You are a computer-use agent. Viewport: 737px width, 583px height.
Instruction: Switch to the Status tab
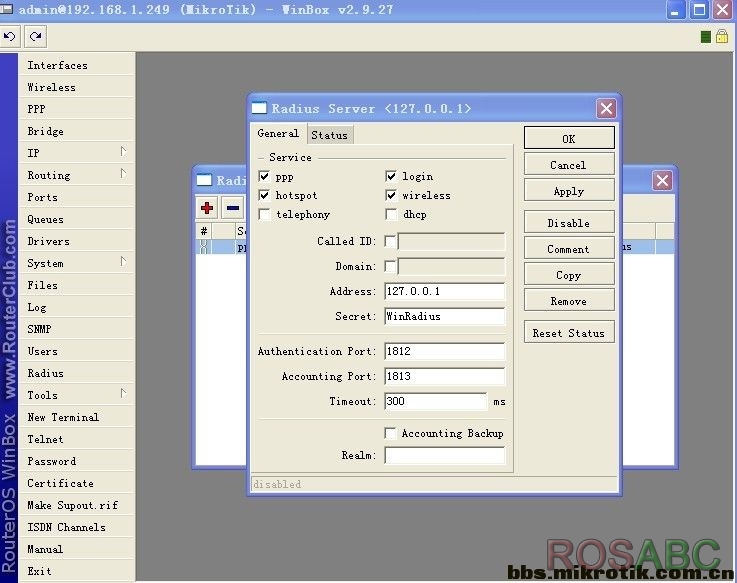pyautogui.click(x=329, y=135)
